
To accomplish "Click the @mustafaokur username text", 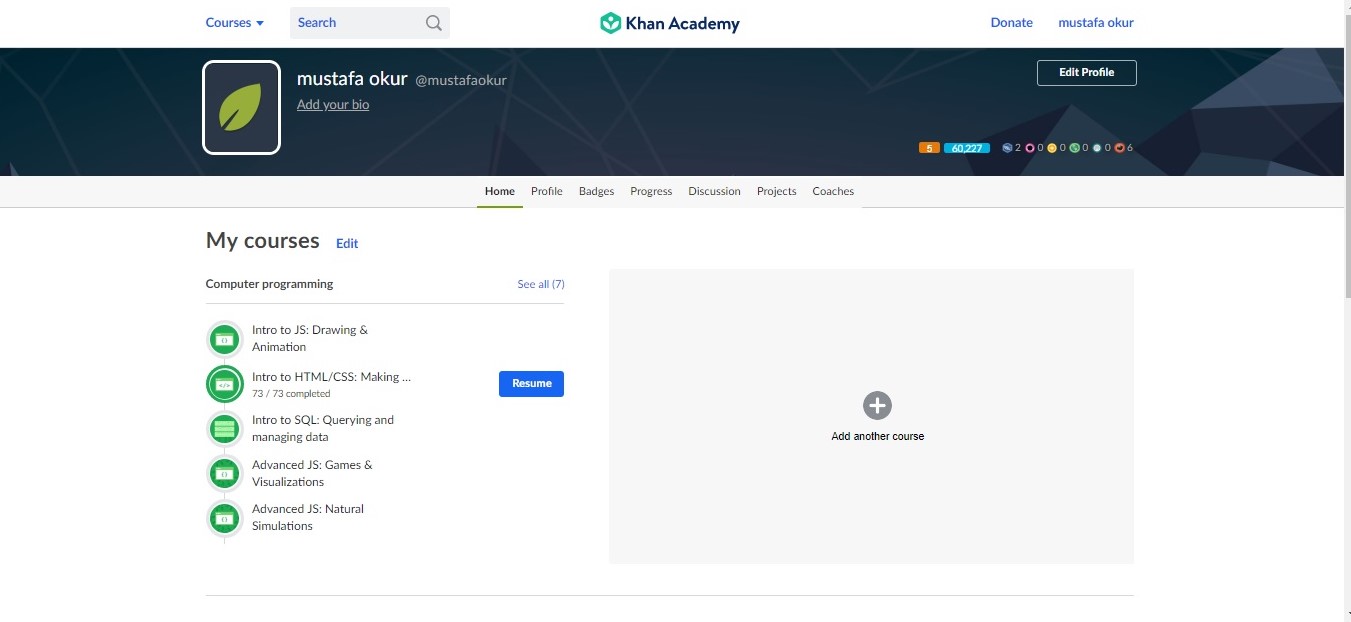I will coord(461,80).
